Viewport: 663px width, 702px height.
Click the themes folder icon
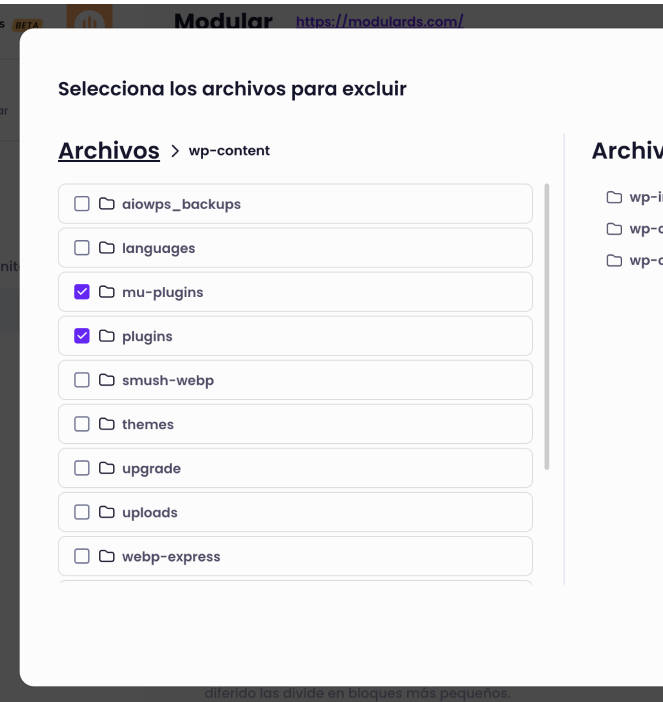107,424
